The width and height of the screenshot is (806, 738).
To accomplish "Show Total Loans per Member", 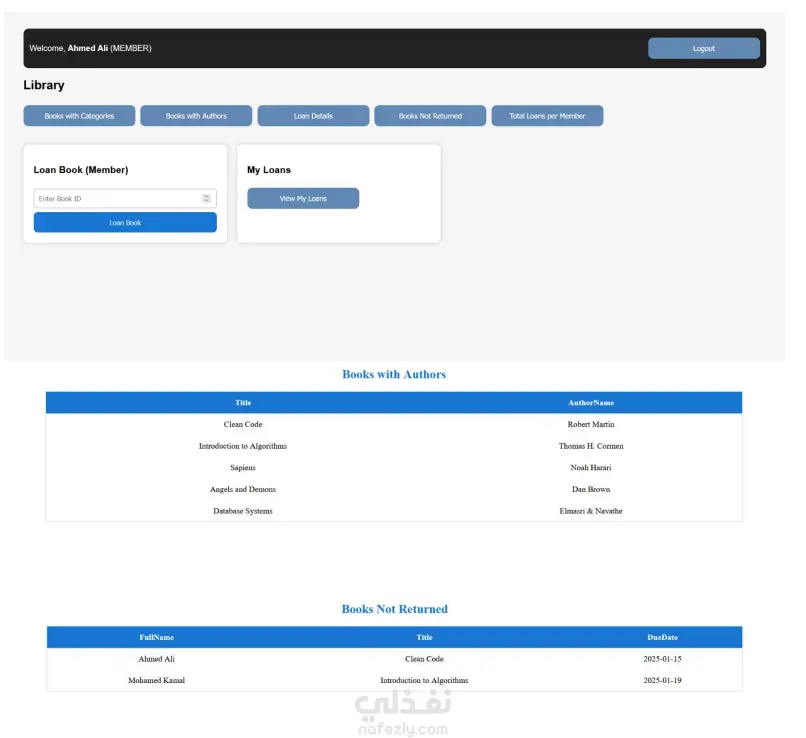I will [547, 116].
